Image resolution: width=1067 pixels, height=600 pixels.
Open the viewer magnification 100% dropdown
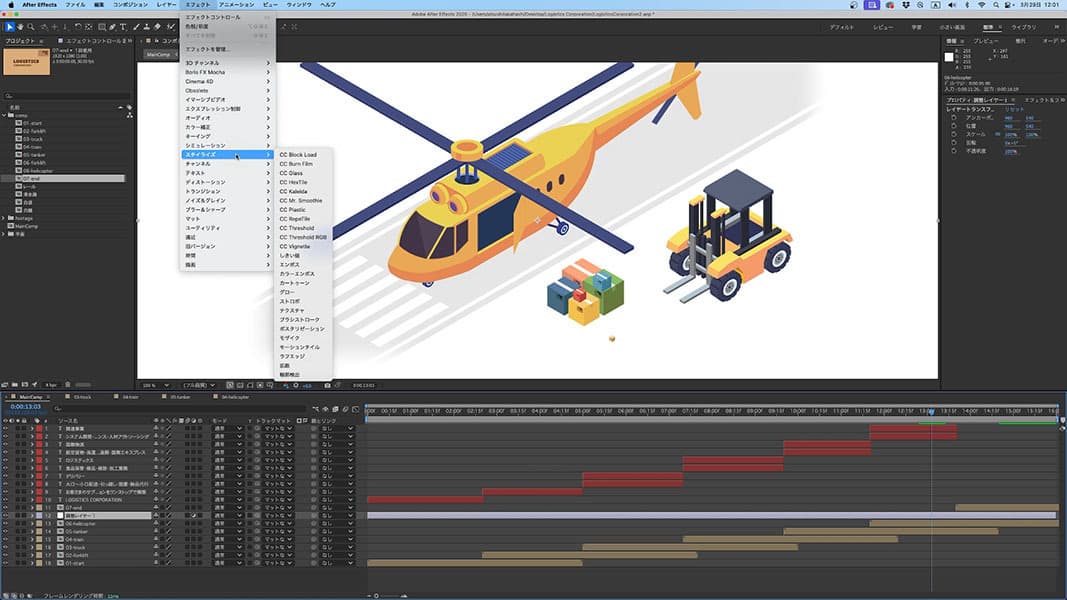153,384
